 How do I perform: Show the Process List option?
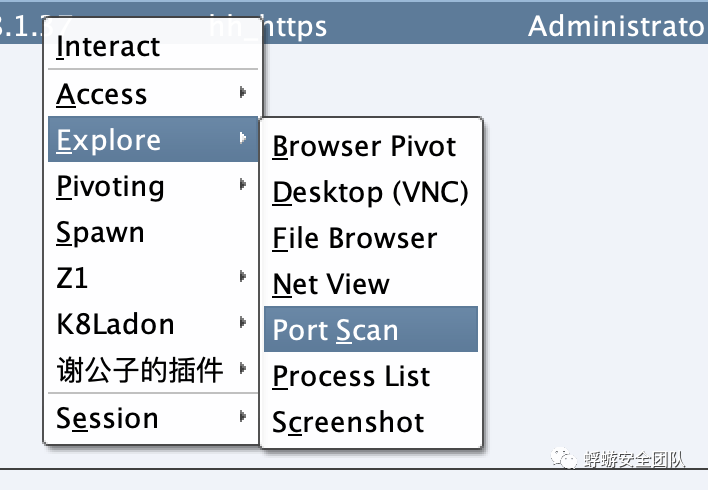350,376
